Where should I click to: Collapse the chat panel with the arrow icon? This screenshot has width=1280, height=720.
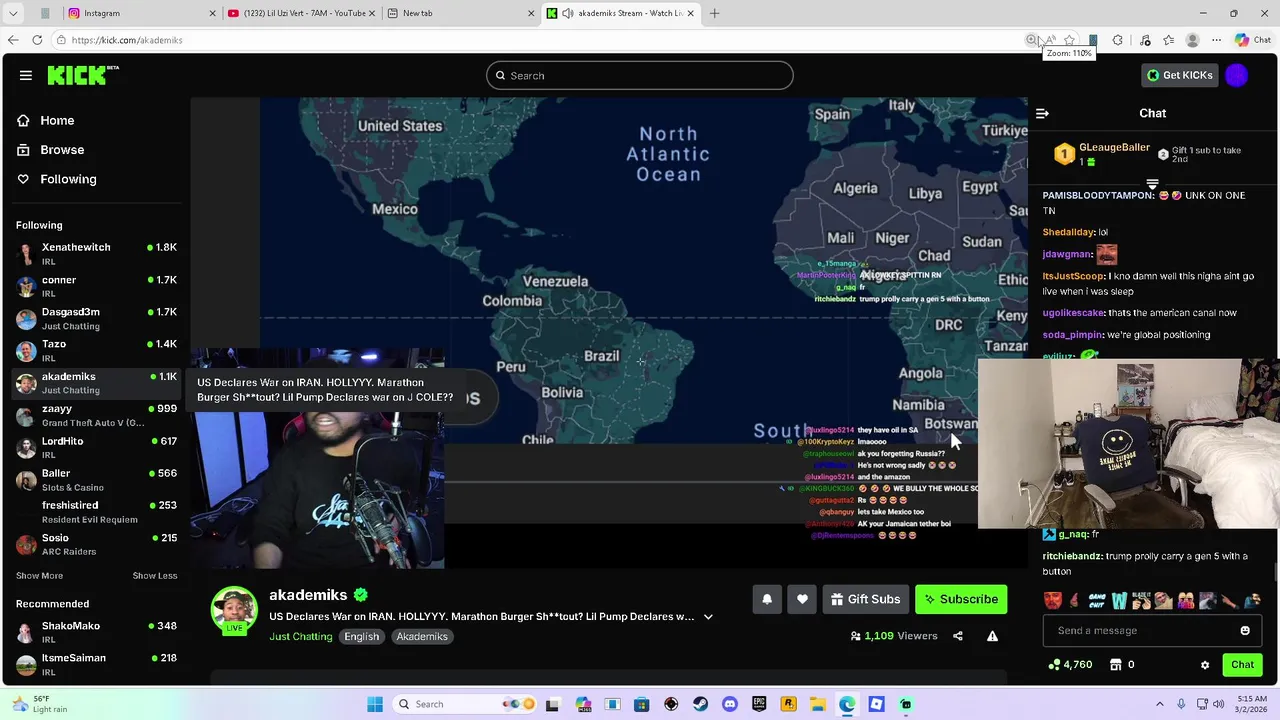click(1042, 113)
